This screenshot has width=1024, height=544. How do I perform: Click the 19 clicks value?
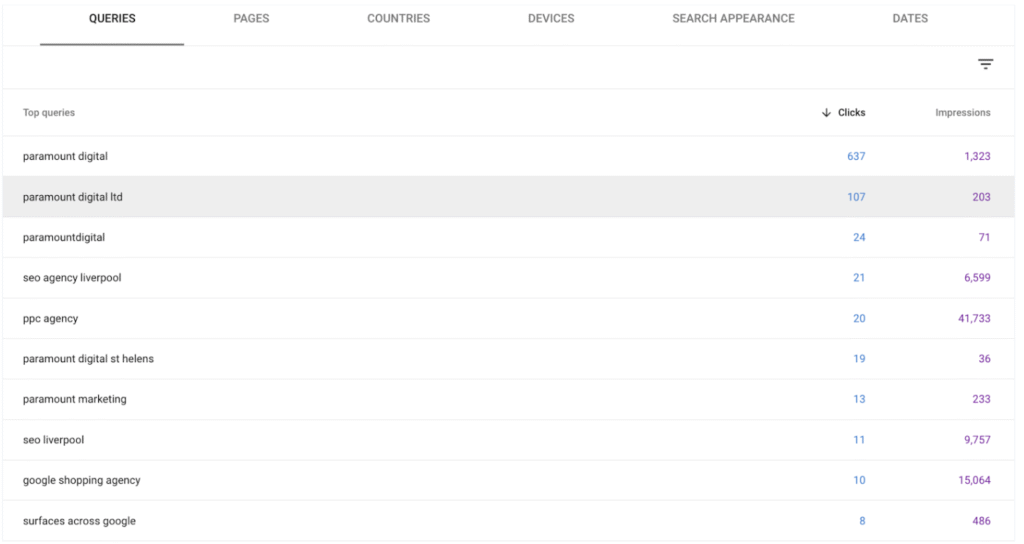pos(859,359)
